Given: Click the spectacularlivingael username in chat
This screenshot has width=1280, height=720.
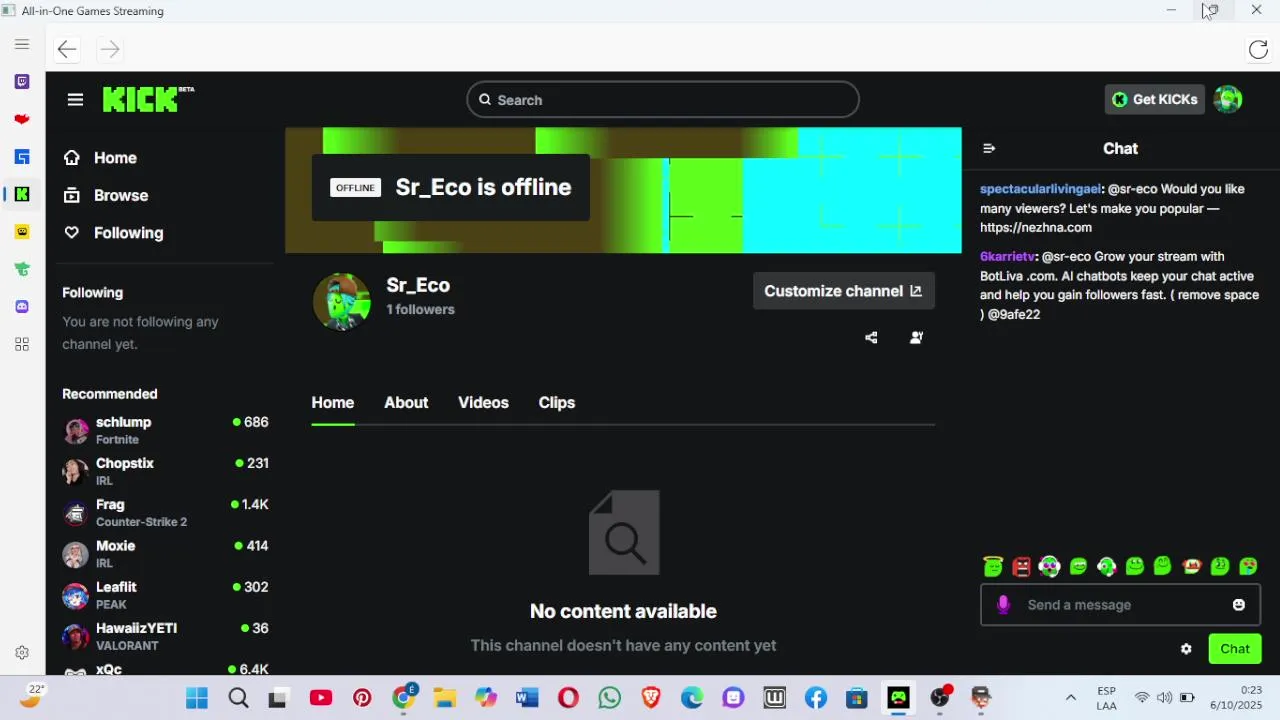Looking at the screenshot, I should coord(1040,189).
